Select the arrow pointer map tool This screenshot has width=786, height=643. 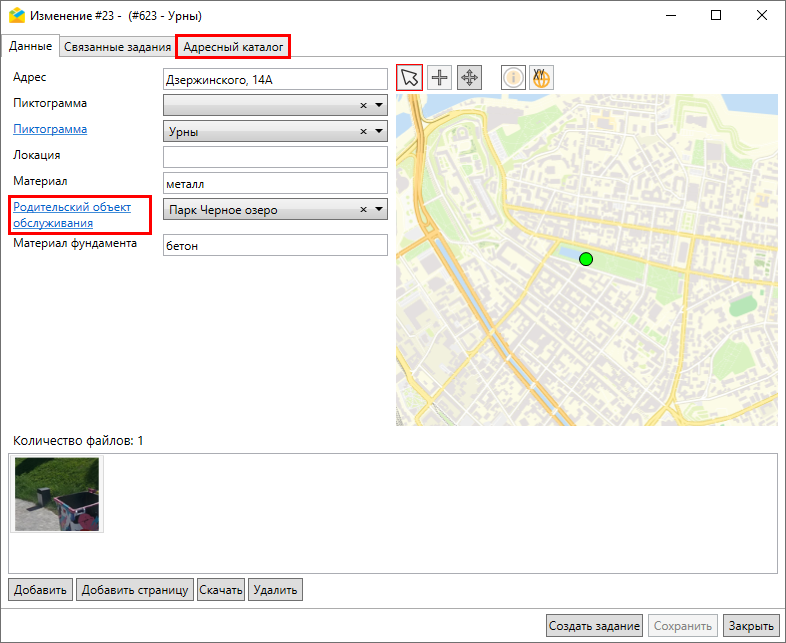pyautogui.click(x=410, y=78)
